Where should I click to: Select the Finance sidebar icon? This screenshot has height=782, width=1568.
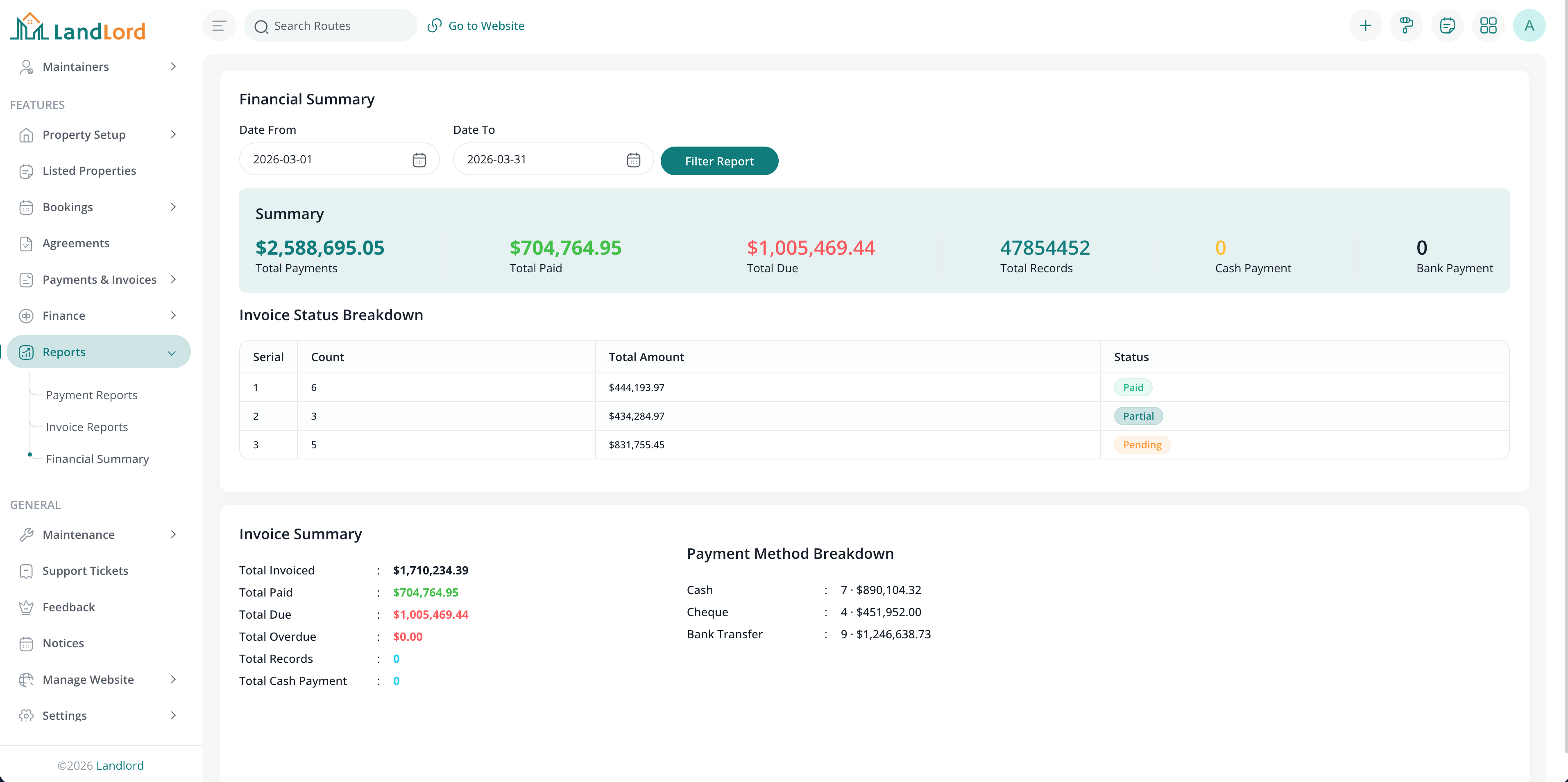(26, 315)
